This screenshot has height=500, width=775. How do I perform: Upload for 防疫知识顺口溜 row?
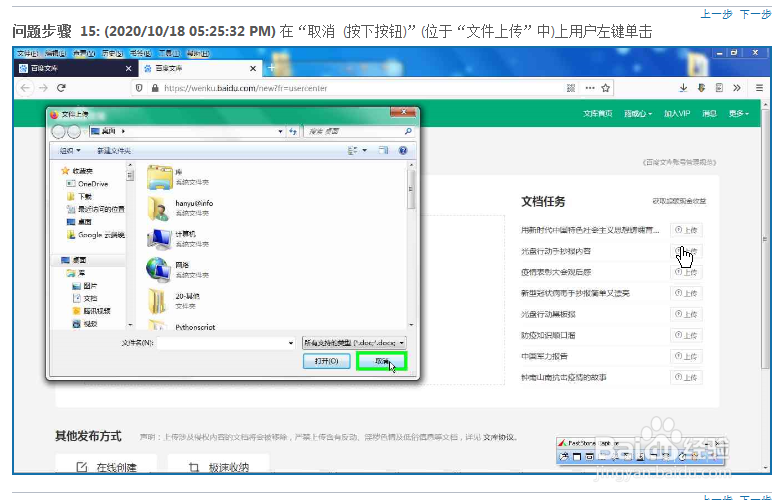tap(686, 335)
